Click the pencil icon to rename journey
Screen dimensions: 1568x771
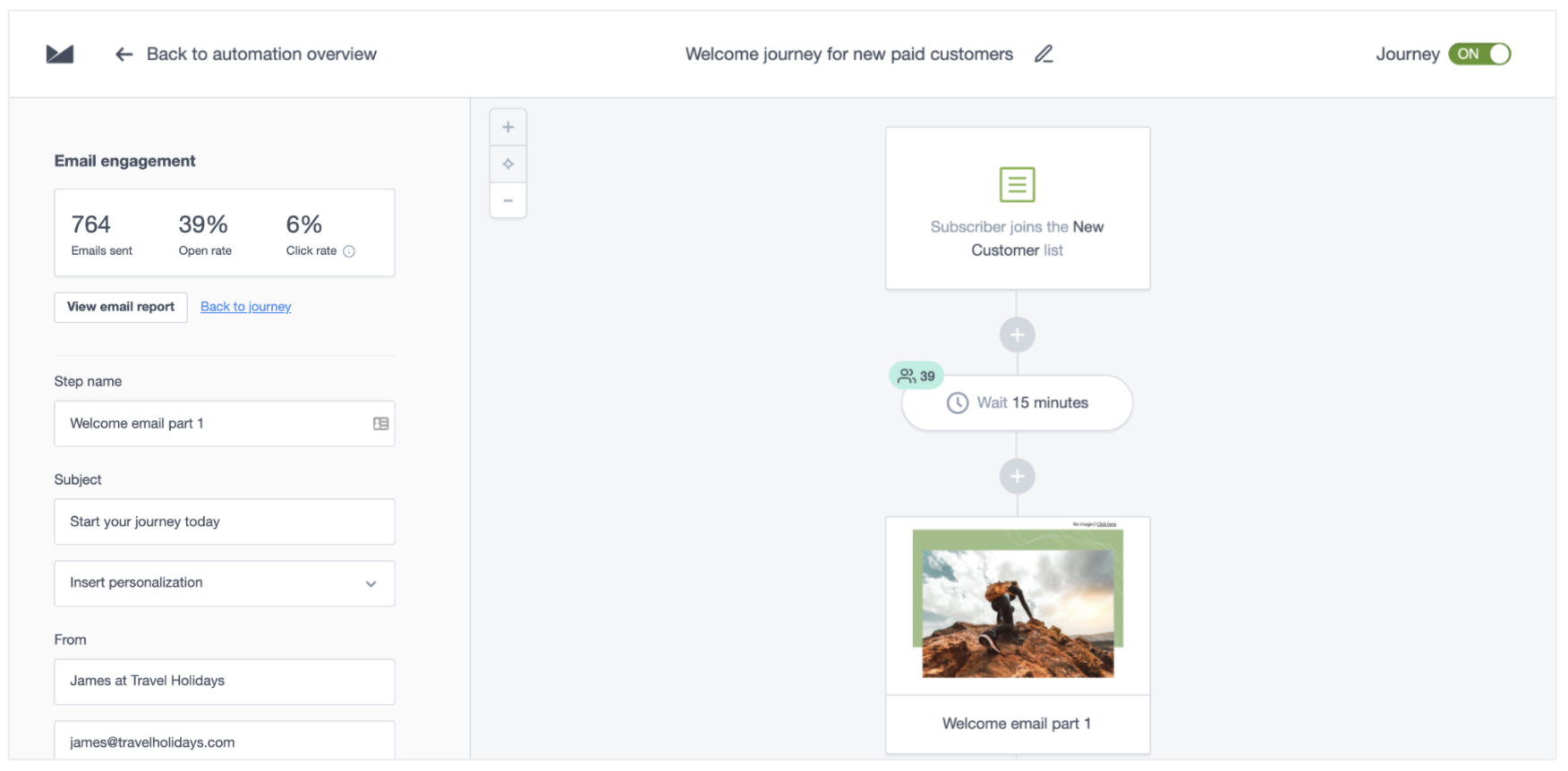(x=1044, y=55)
